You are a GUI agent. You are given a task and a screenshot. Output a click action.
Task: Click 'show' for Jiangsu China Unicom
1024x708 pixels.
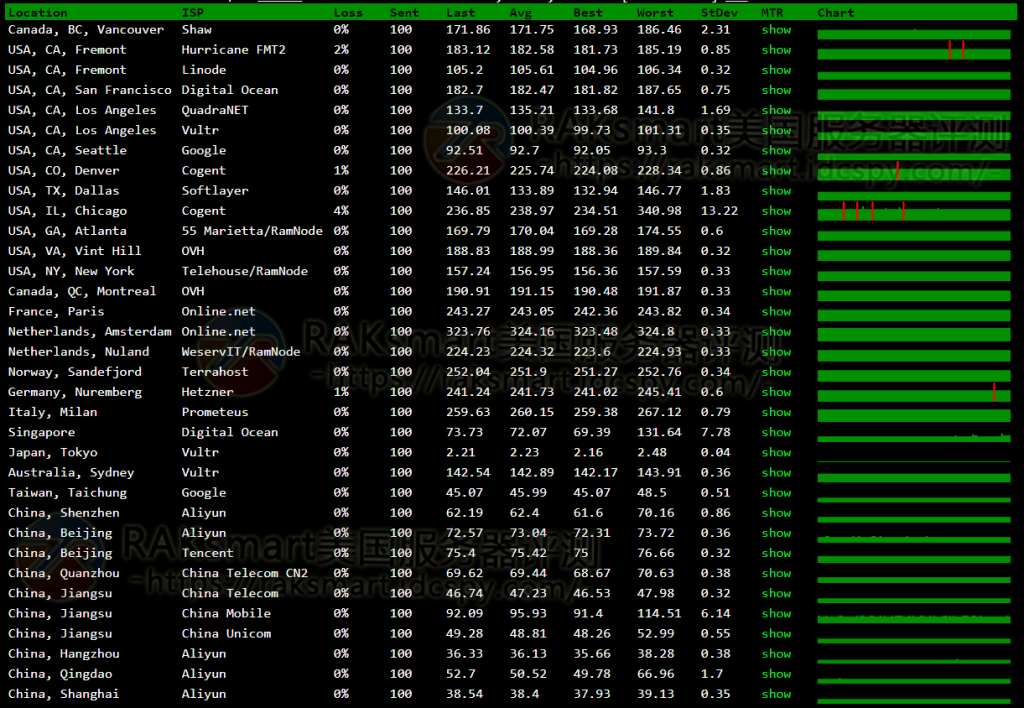click(776, 634)
